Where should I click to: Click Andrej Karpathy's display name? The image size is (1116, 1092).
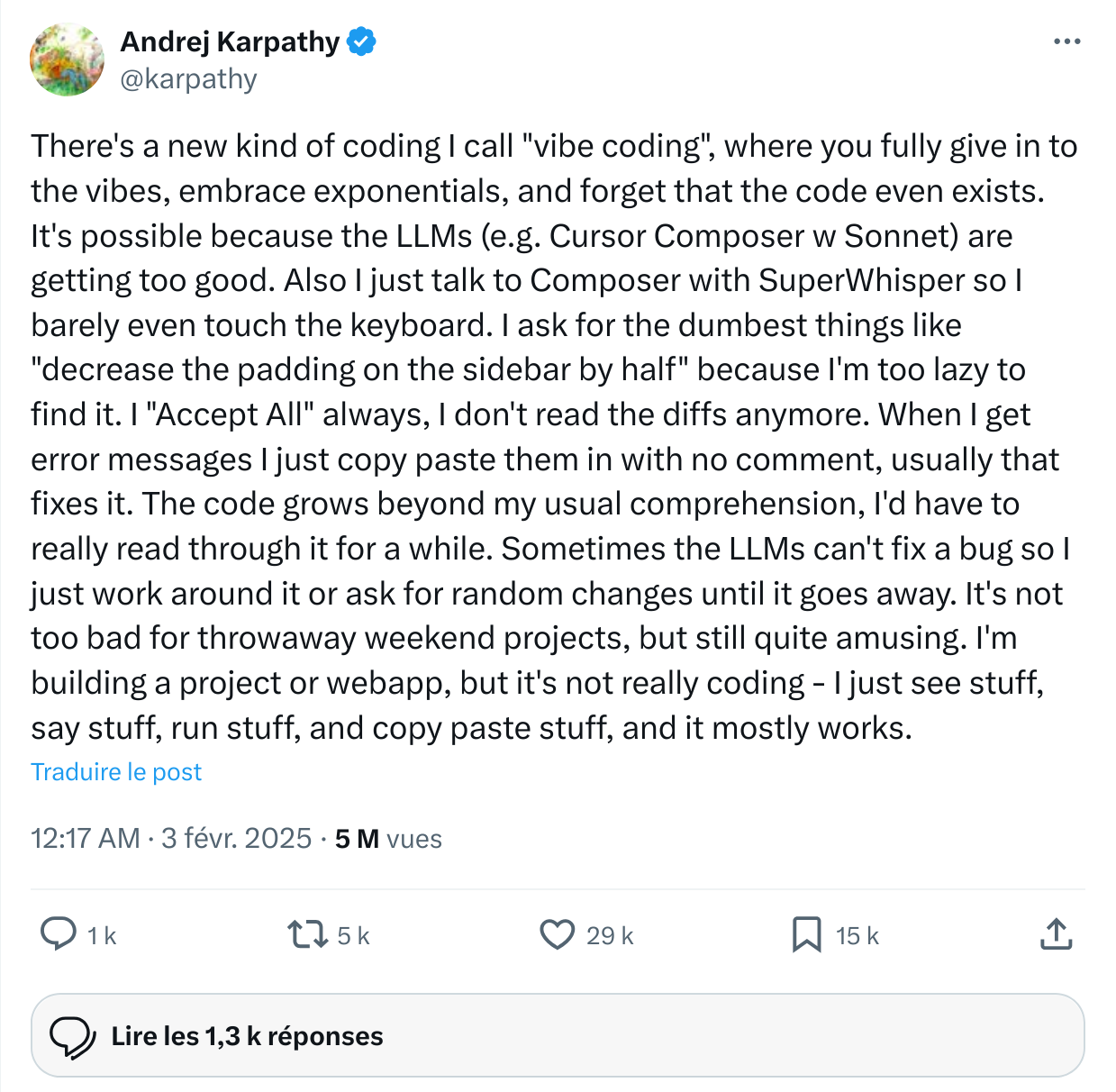[x=230, y=41]
